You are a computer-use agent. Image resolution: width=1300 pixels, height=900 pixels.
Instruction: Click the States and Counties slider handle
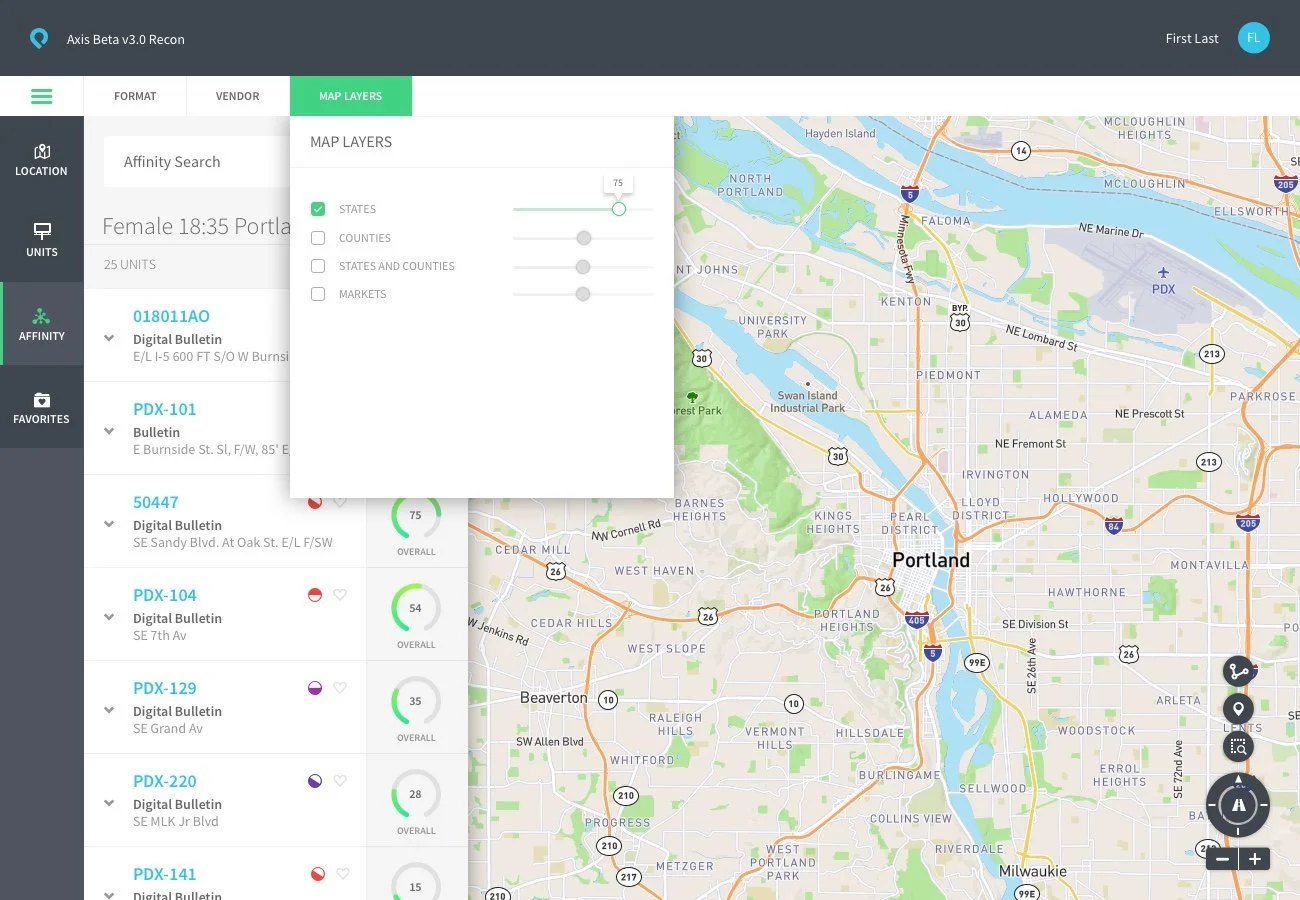pyautogui.click(x=583, y=267)
